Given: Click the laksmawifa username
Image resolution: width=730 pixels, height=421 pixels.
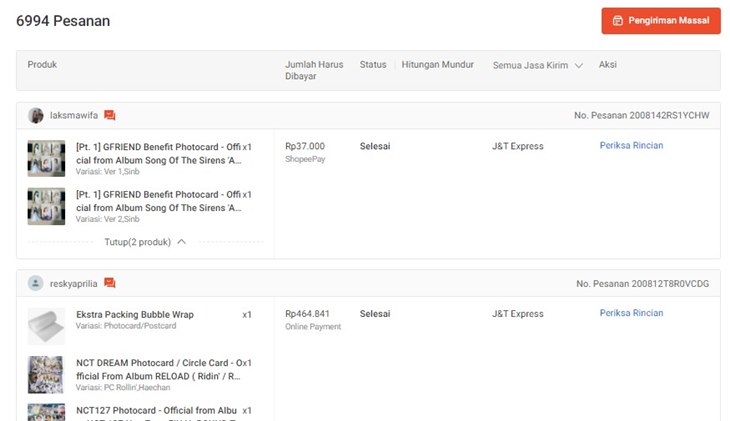Looking at the screenshot, I should [73, 116].
